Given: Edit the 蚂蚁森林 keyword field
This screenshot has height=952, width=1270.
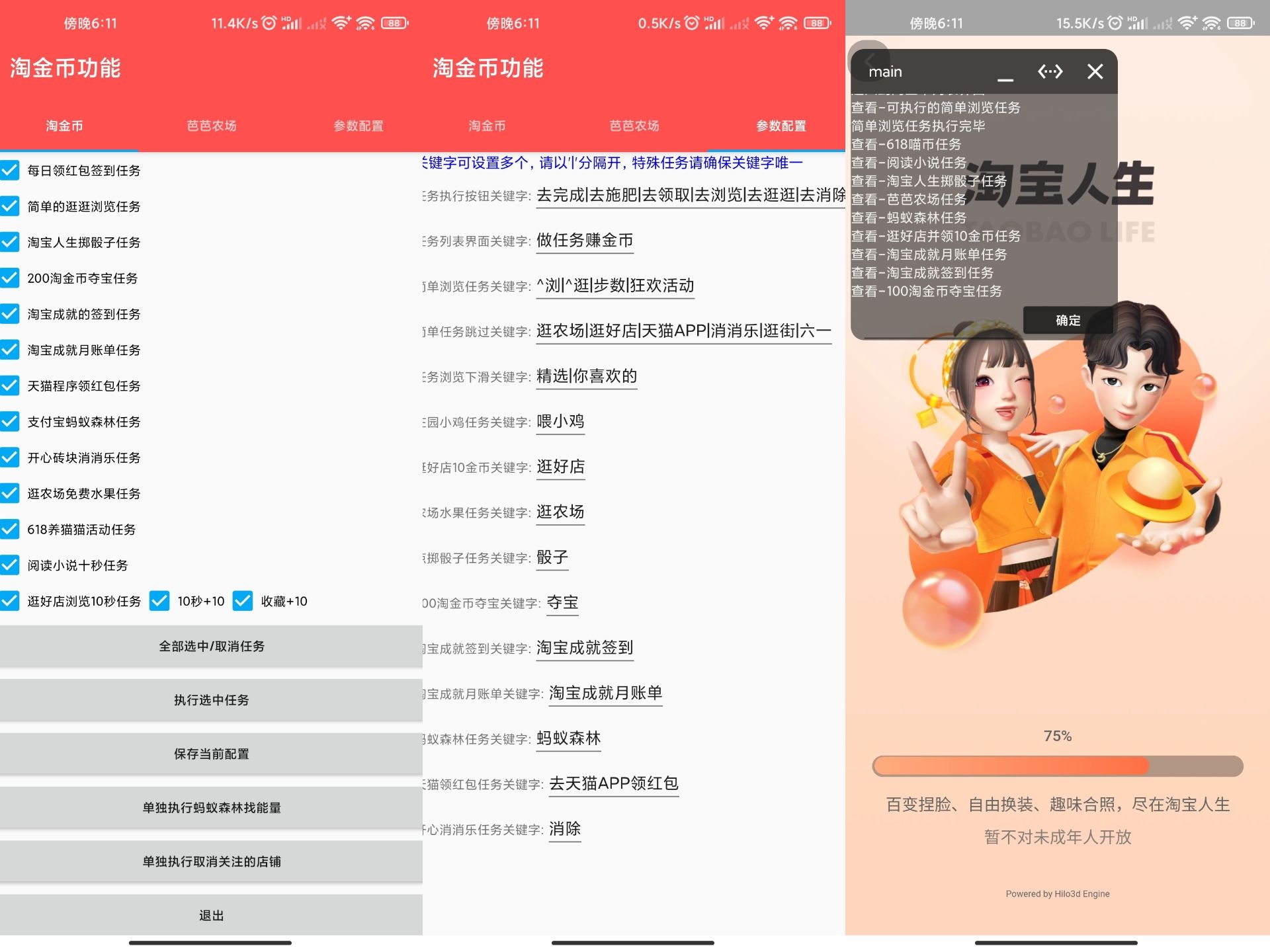Looking at the screenshot, I should point(568,738).
